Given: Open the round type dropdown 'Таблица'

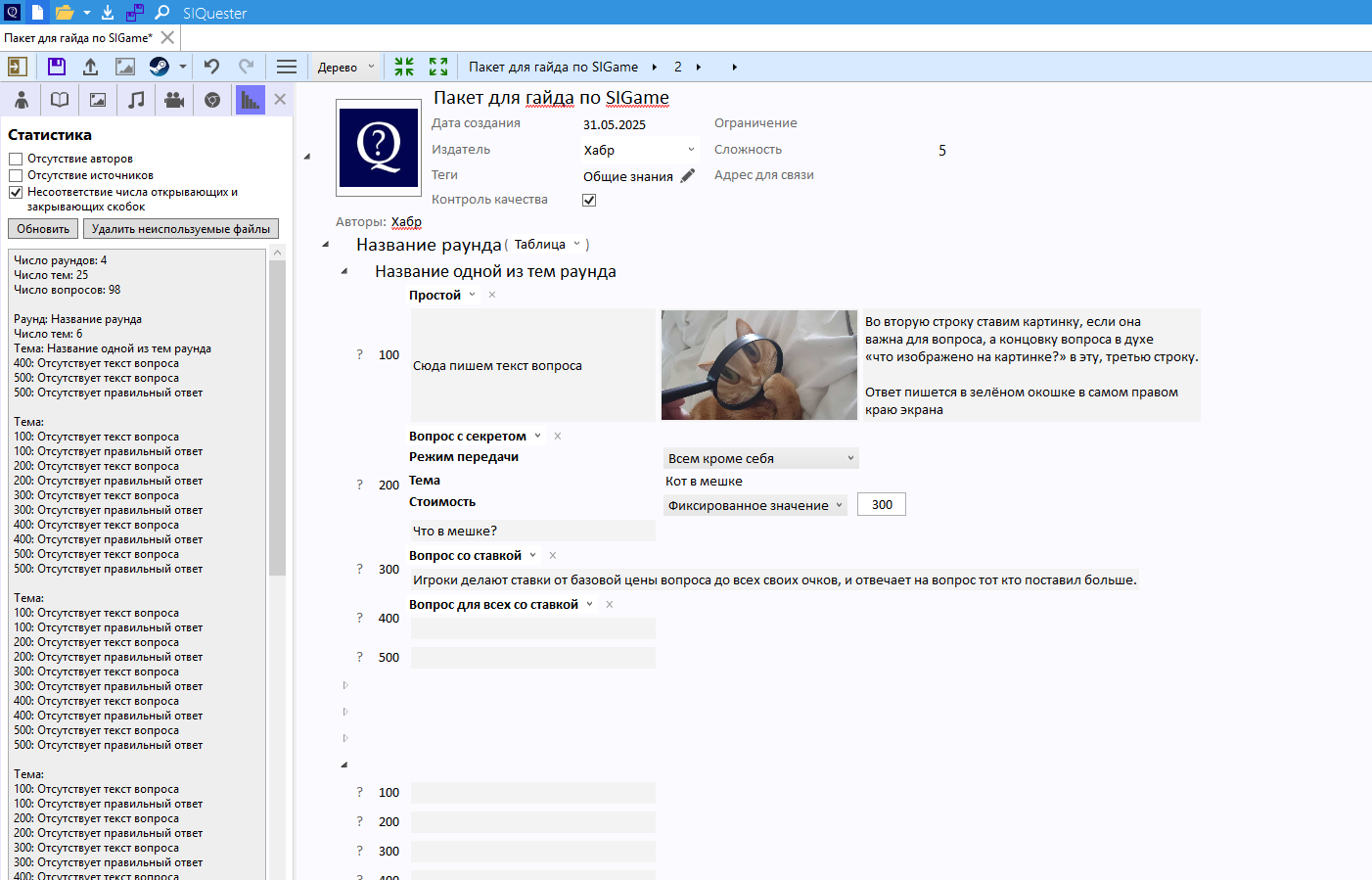Looking at the screenshot, I should [x=548, y=244].
